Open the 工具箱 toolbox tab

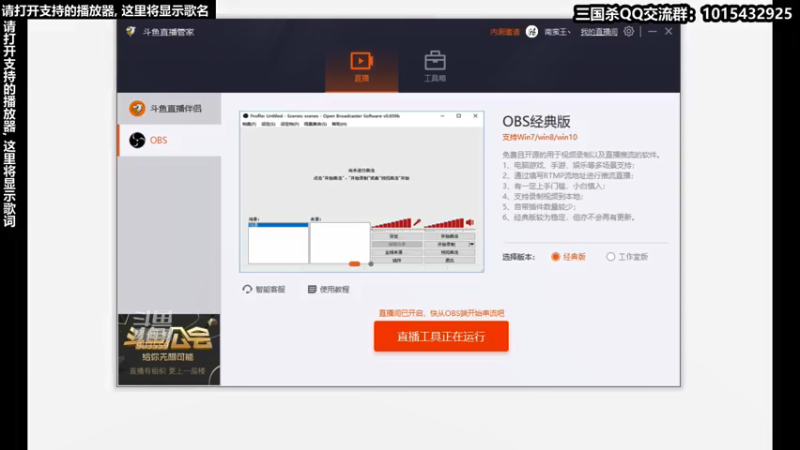435,67
